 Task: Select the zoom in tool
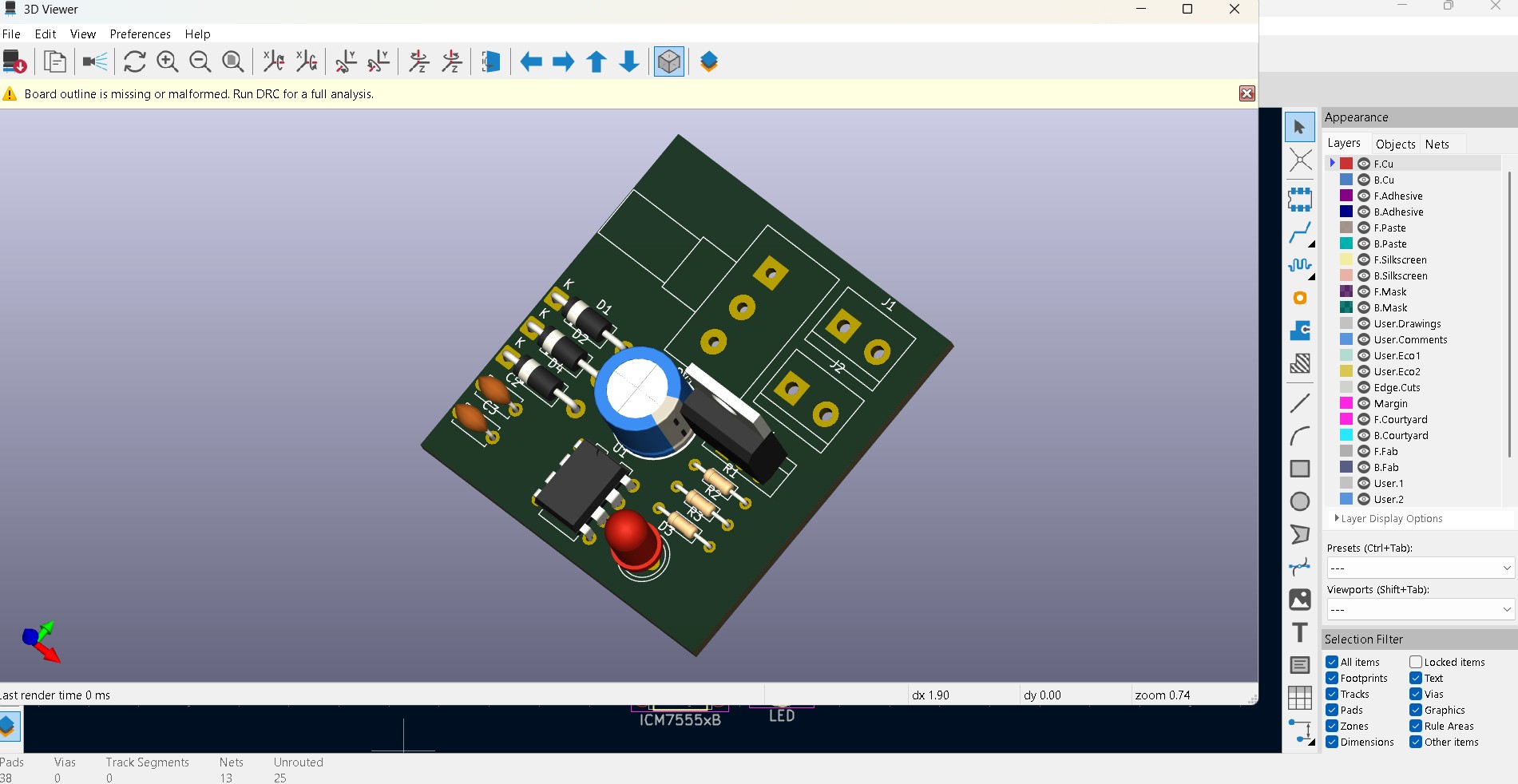pyautogui.click(x=168, y=61)
